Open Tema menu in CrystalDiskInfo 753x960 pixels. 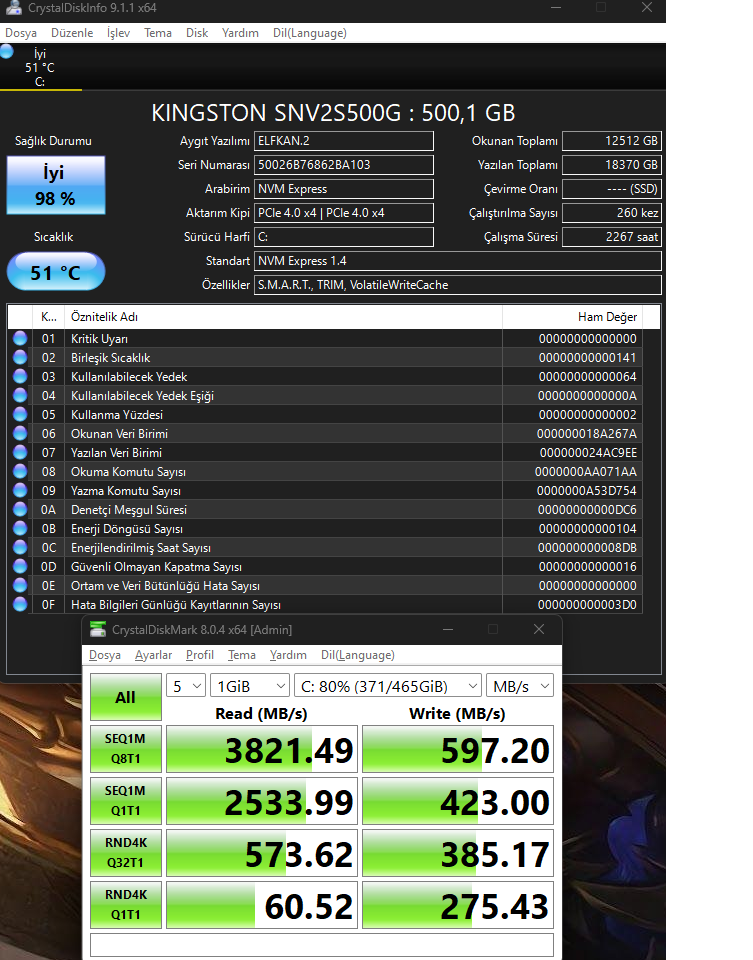157,33
